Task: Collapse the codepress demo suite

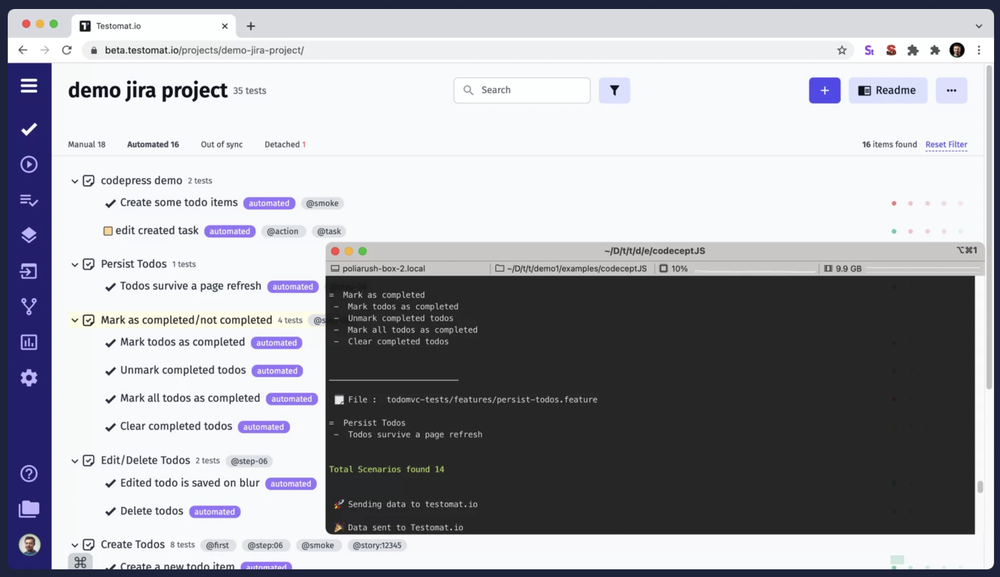Action: click(75, 181)
